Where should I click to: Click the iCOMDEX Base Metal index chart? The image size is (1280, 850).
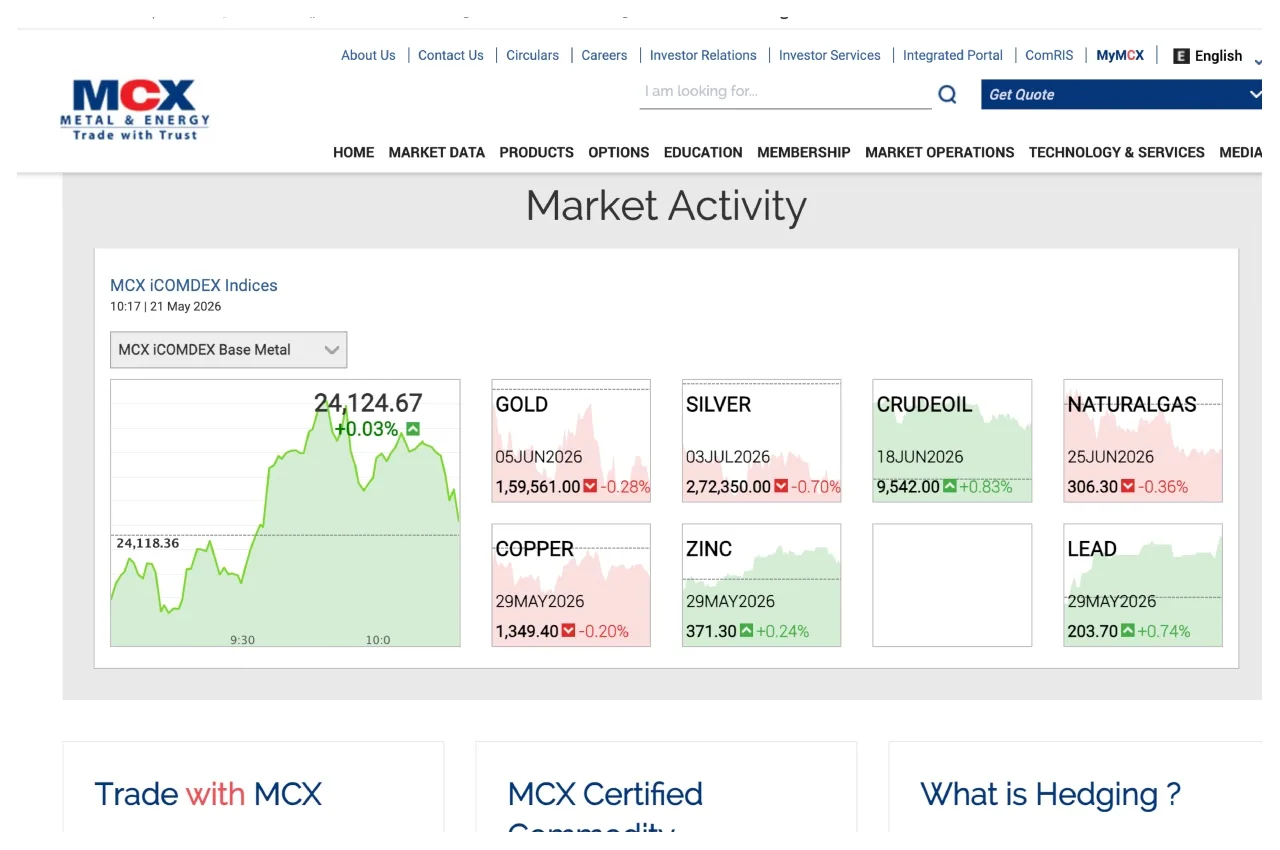tap(285, 513)
